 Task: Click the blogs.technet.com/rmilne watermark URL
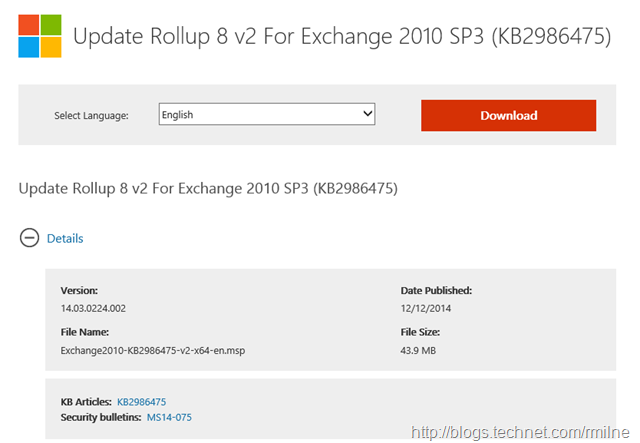(x=520, y=432)
